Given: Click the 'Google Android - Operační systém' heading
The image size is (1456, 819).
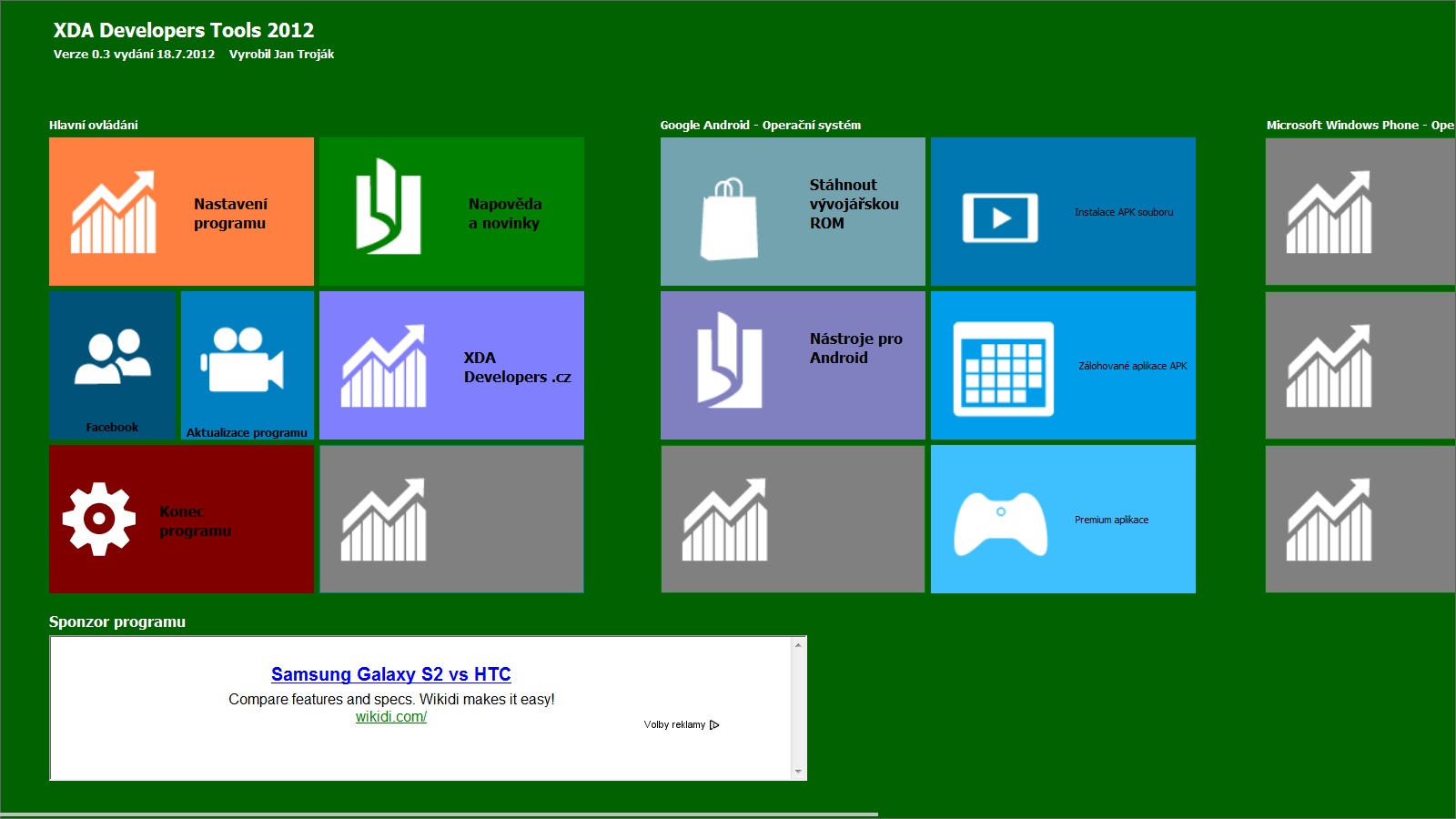Looking at the screenshot, I should coord(761,126).
